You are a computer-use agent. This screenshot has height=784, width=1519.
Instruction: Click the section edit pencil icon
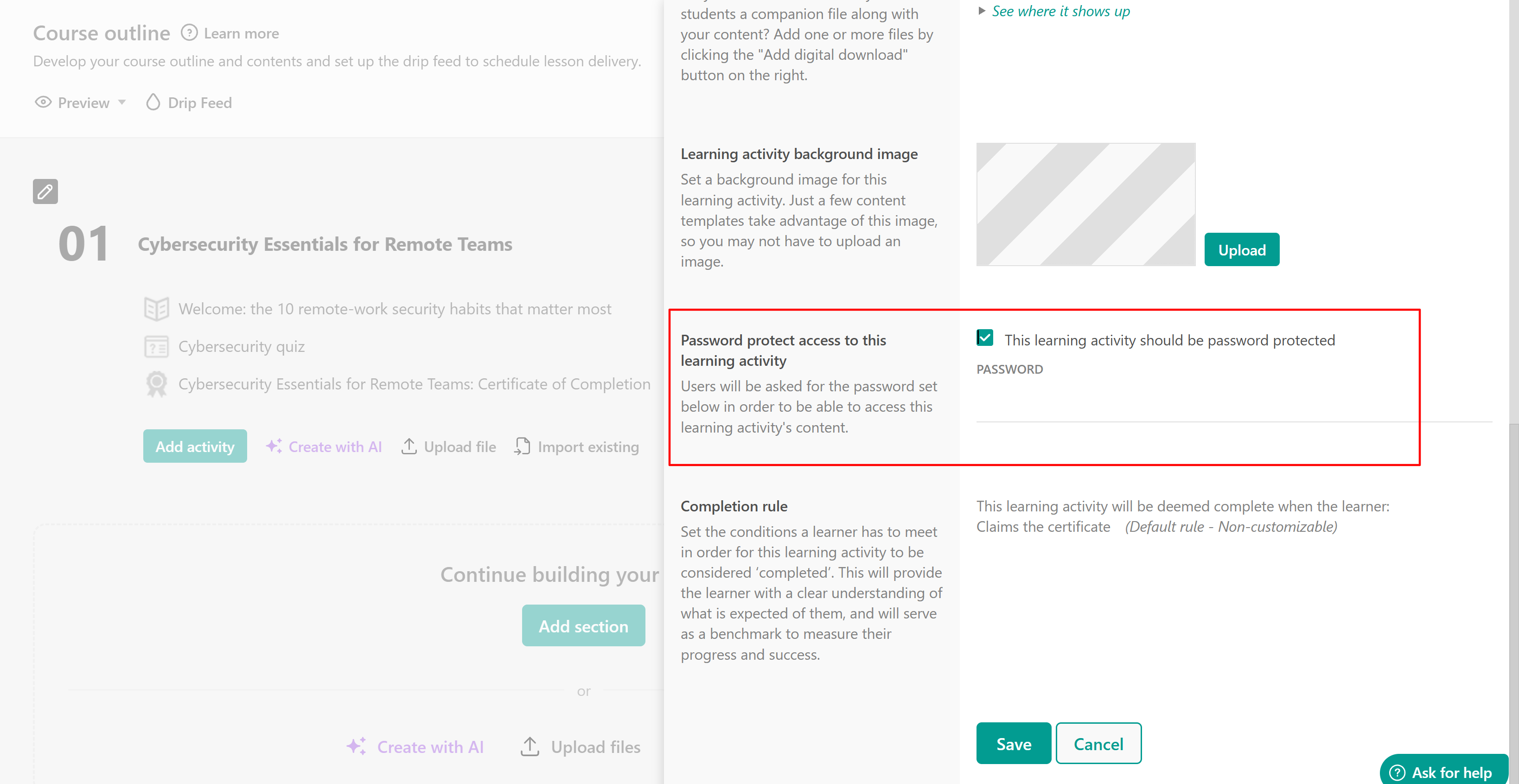45,191
